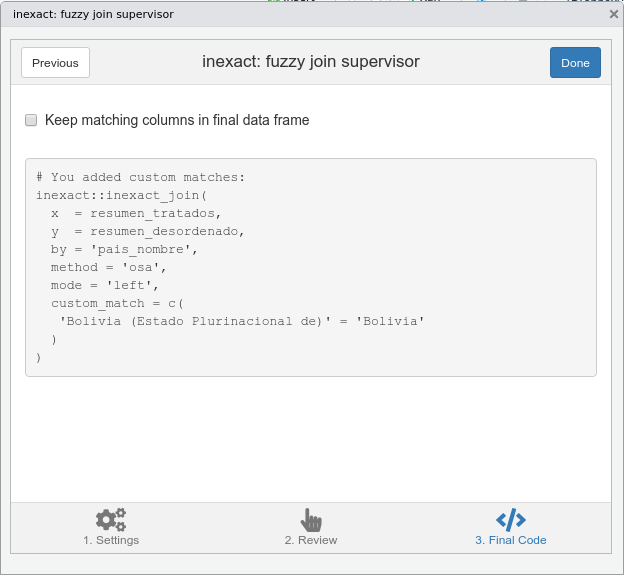The height and width of the screenshot is (575, 624).
Task: Click the gears icon for Settings
Action: [x=111, y=520]
